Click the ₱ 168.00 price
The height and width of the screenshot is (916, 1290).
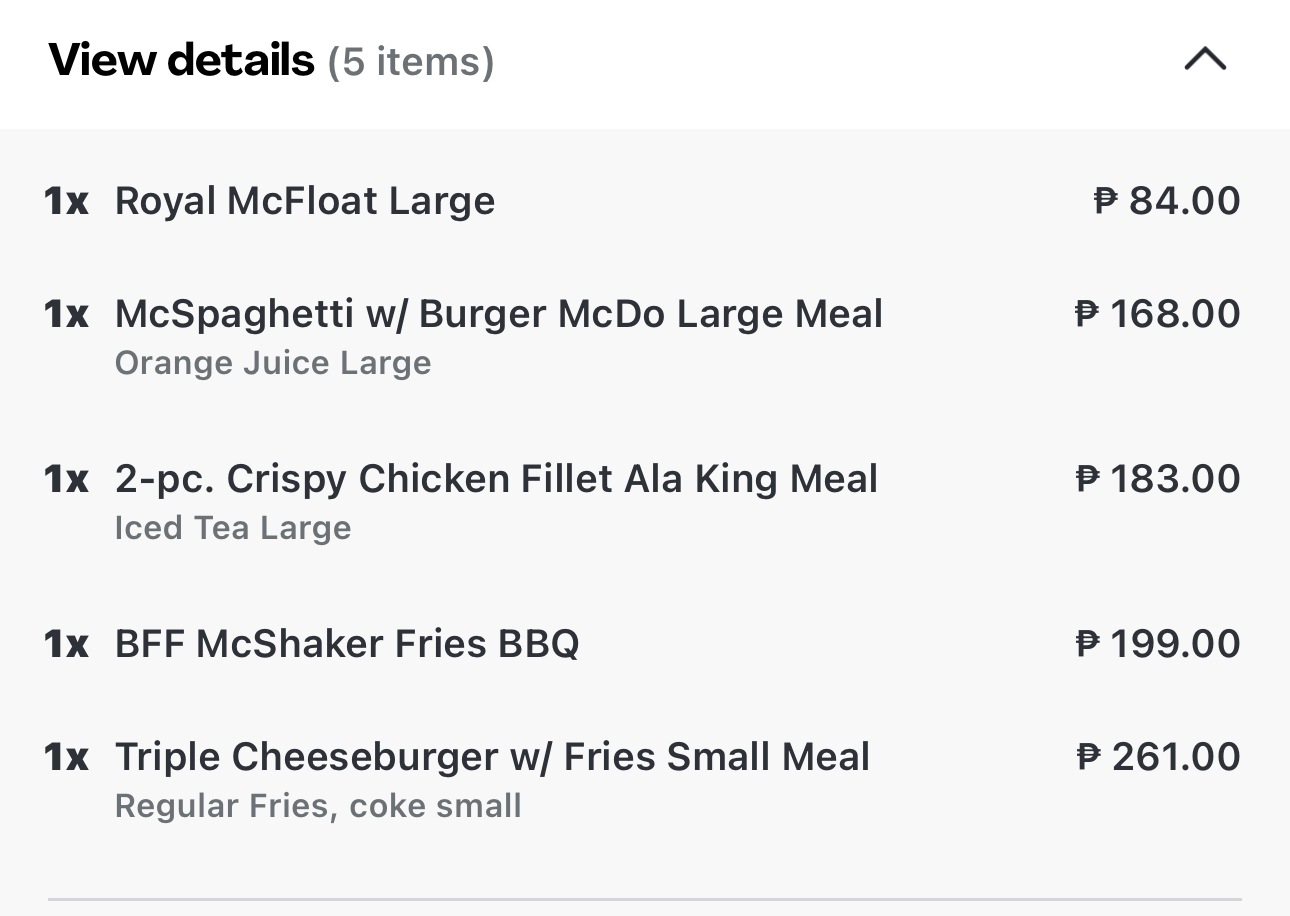pos(1158,314)
